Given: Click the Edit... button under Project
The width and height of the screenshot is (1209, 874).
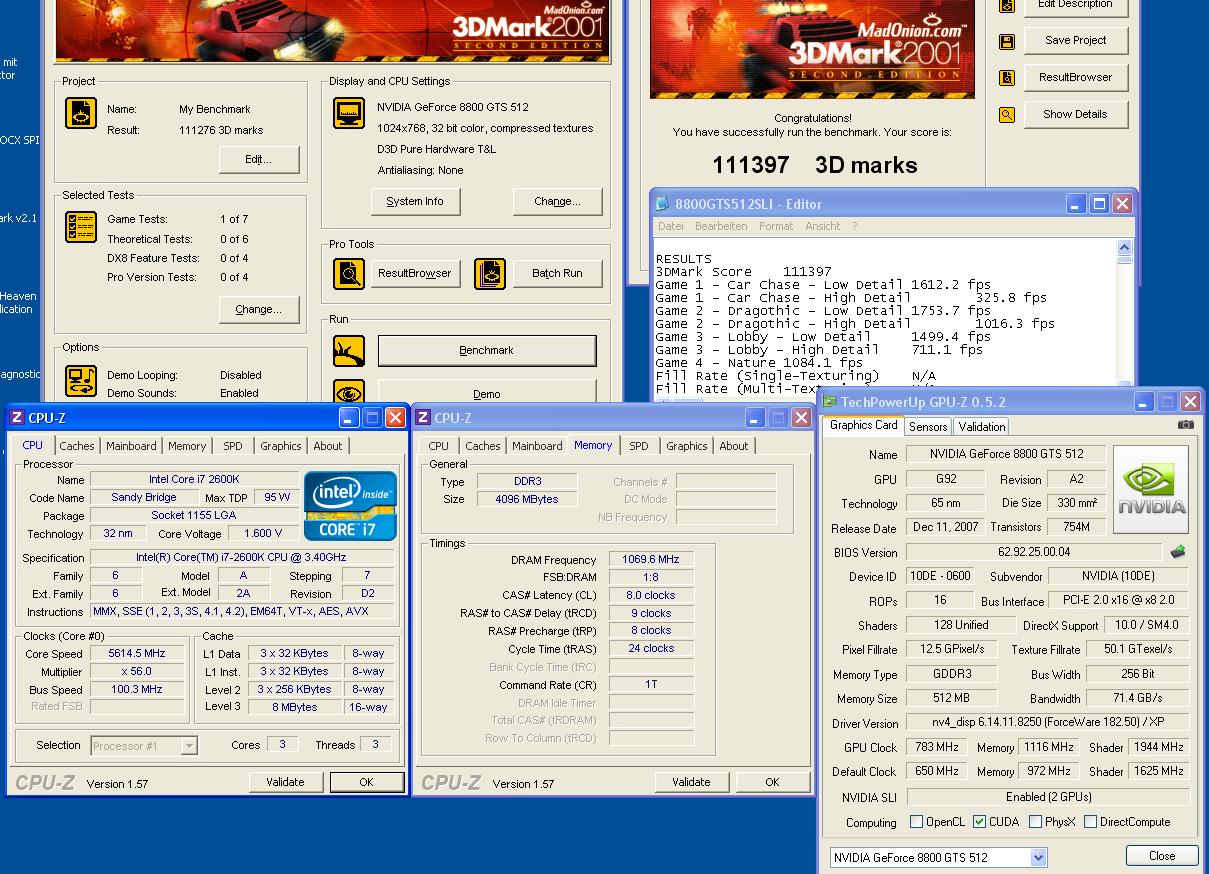Looking at the screenshot, I should 259,160.
